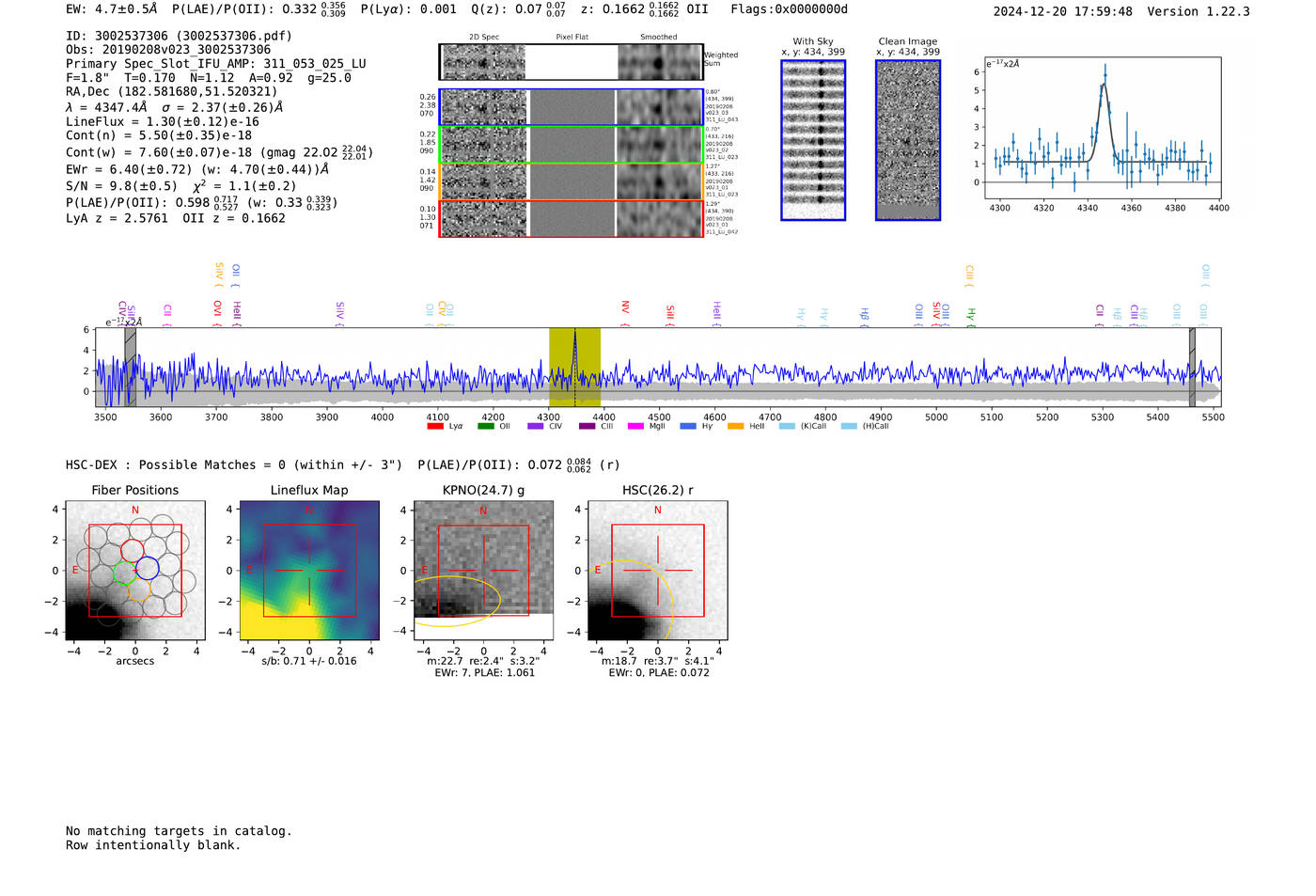
Task: Click the EW: 4.7±0.5Å header text
Action: [x=112, y=9]
